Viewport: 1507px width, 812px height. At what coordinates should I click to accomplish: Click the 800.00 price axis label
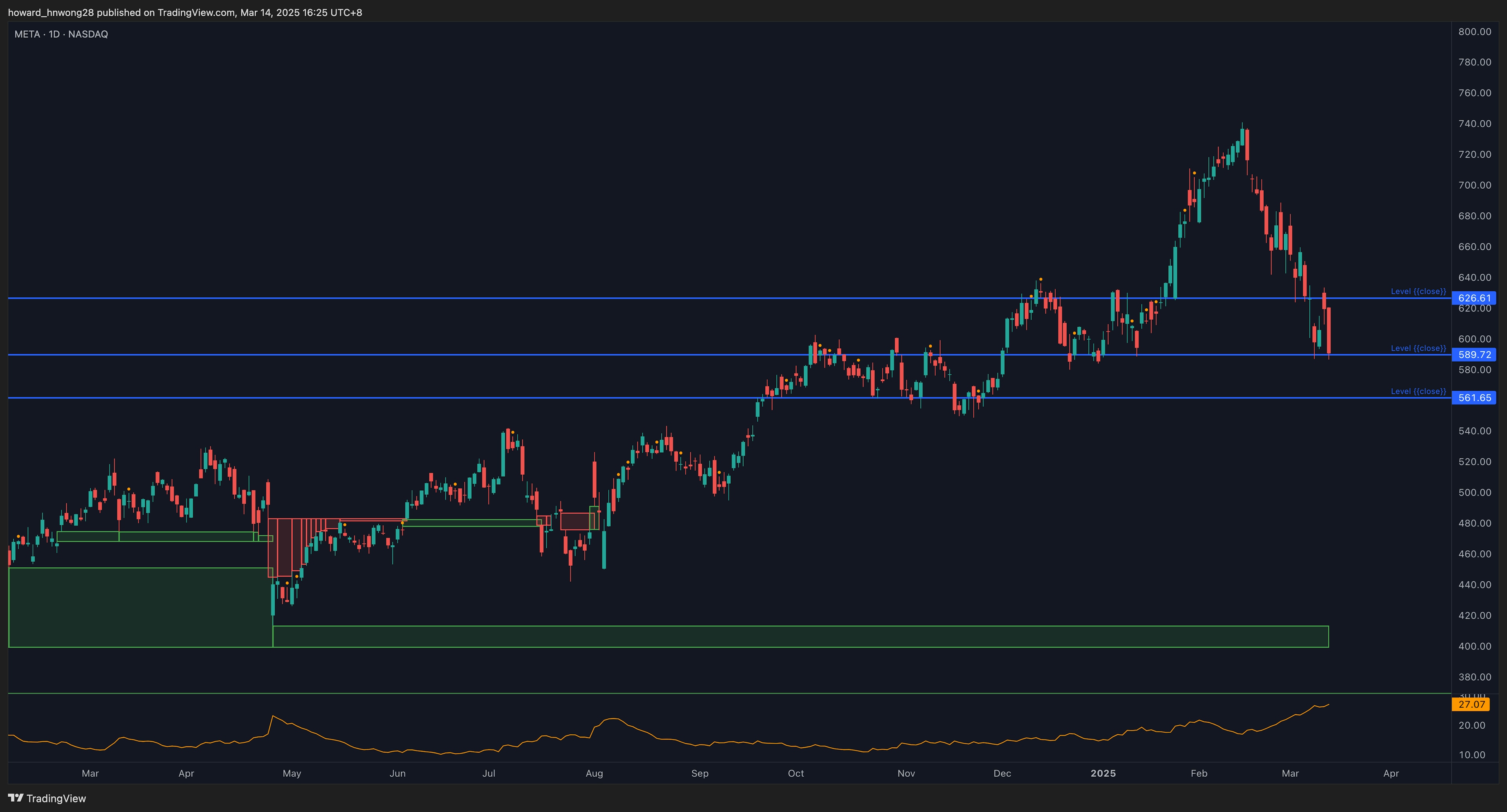[1474, 31]
